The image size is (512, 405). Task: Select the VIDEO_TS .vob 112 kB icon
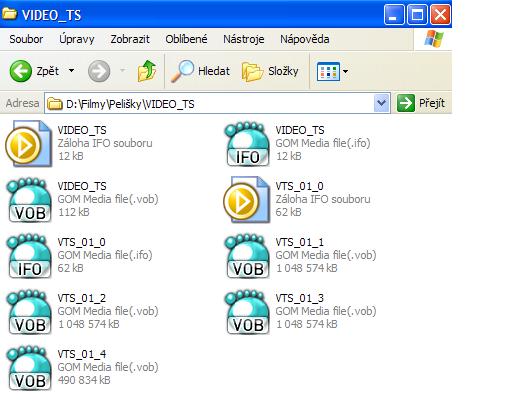pyautogui.click(x=29, y=200)
